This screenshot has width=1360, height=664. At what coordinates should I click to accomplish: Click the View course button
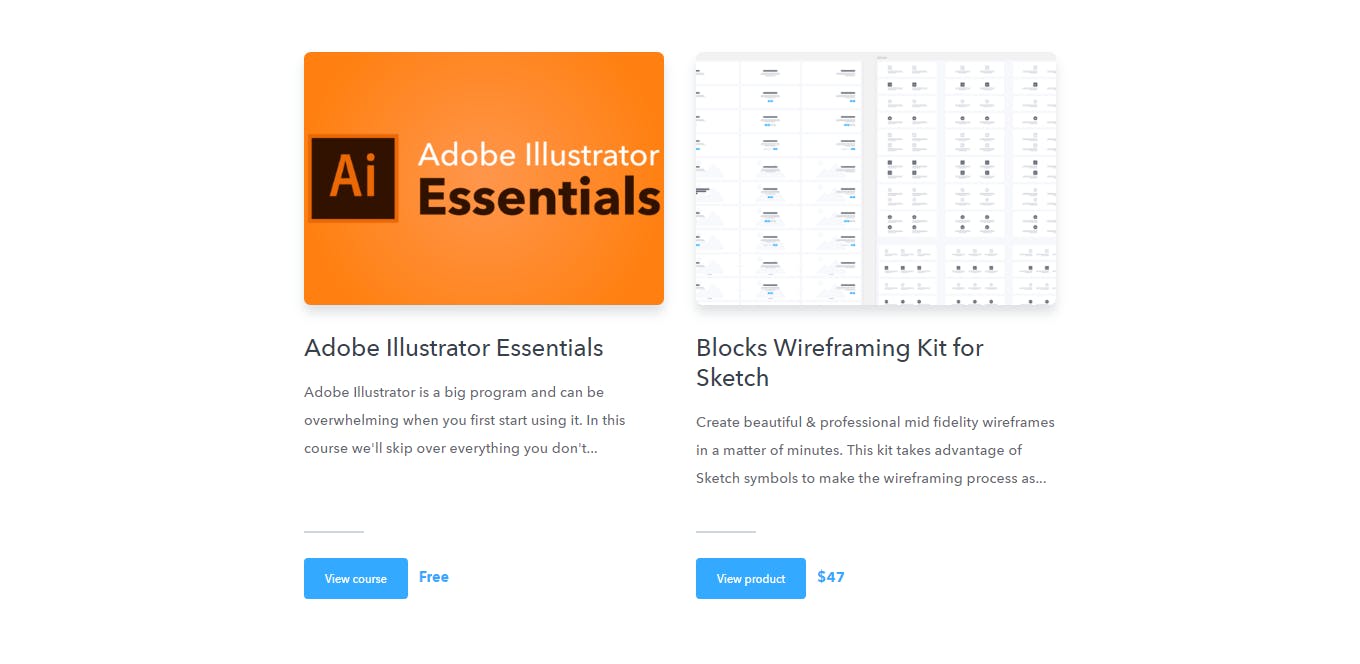click(356, 578)
